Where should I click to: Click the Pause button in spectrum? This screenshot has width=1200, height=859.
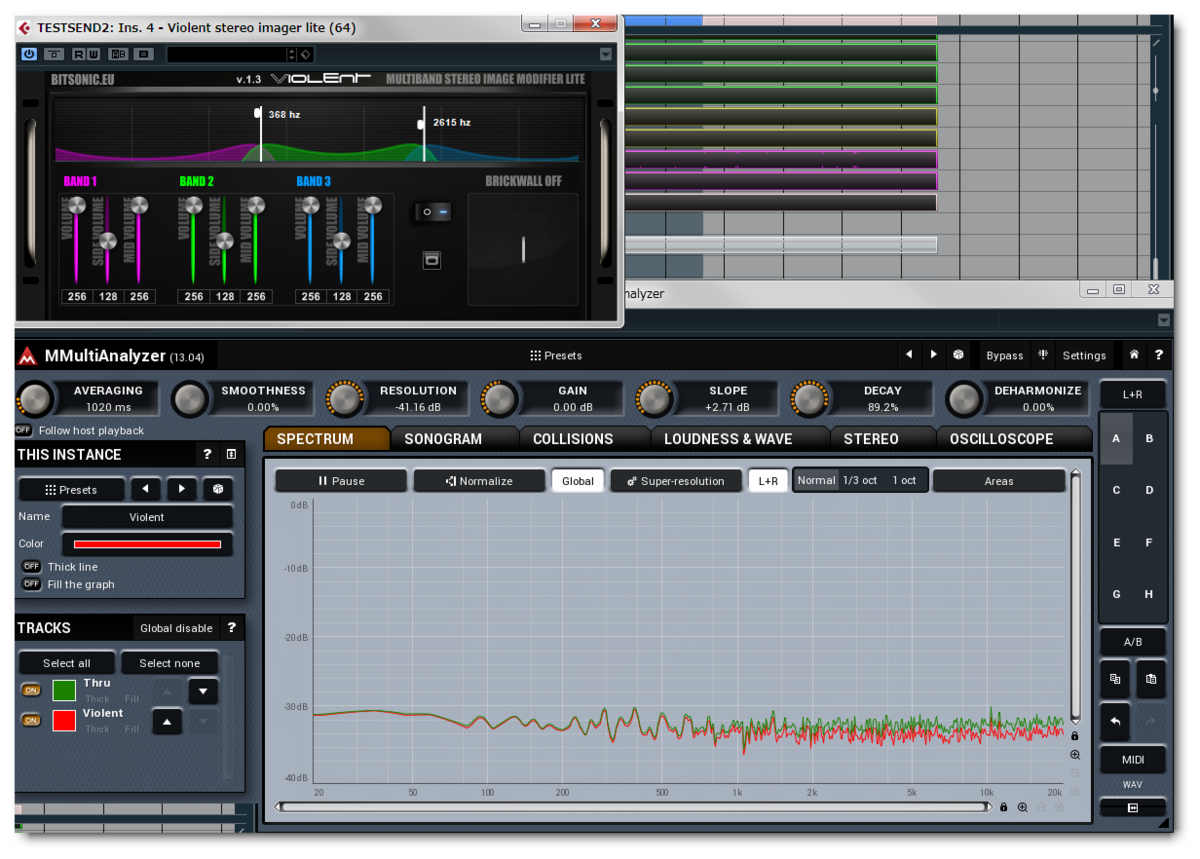(341, 481)
